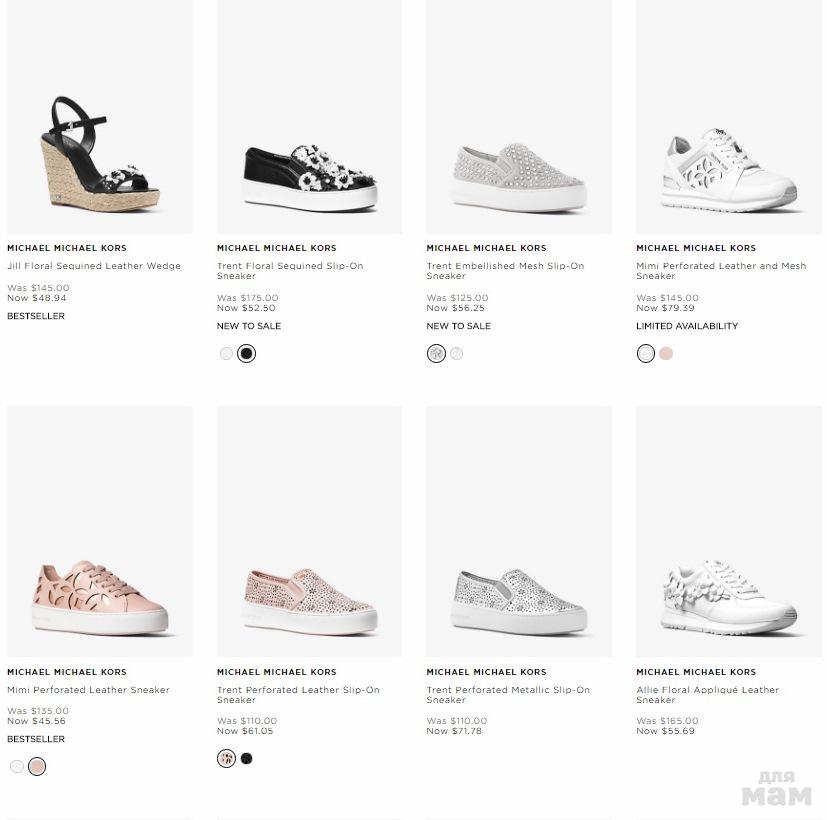Image resolution: width=827 pixels, height=820 pixels.
Task: Choose white swatch under Trent Embellished Mesh Slip-On
Action: tap(457, 353)
